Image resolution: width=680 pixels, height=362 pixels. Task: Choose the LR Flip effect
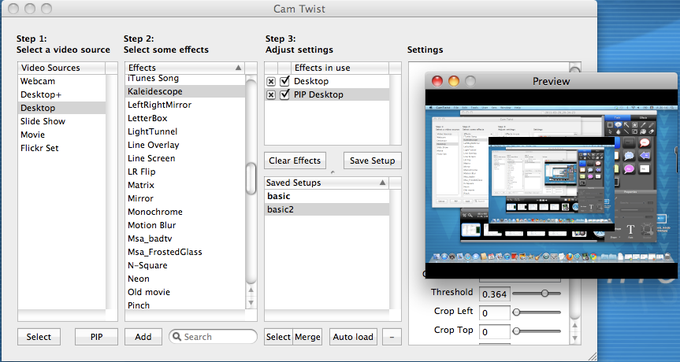click(x=185, y=172)
